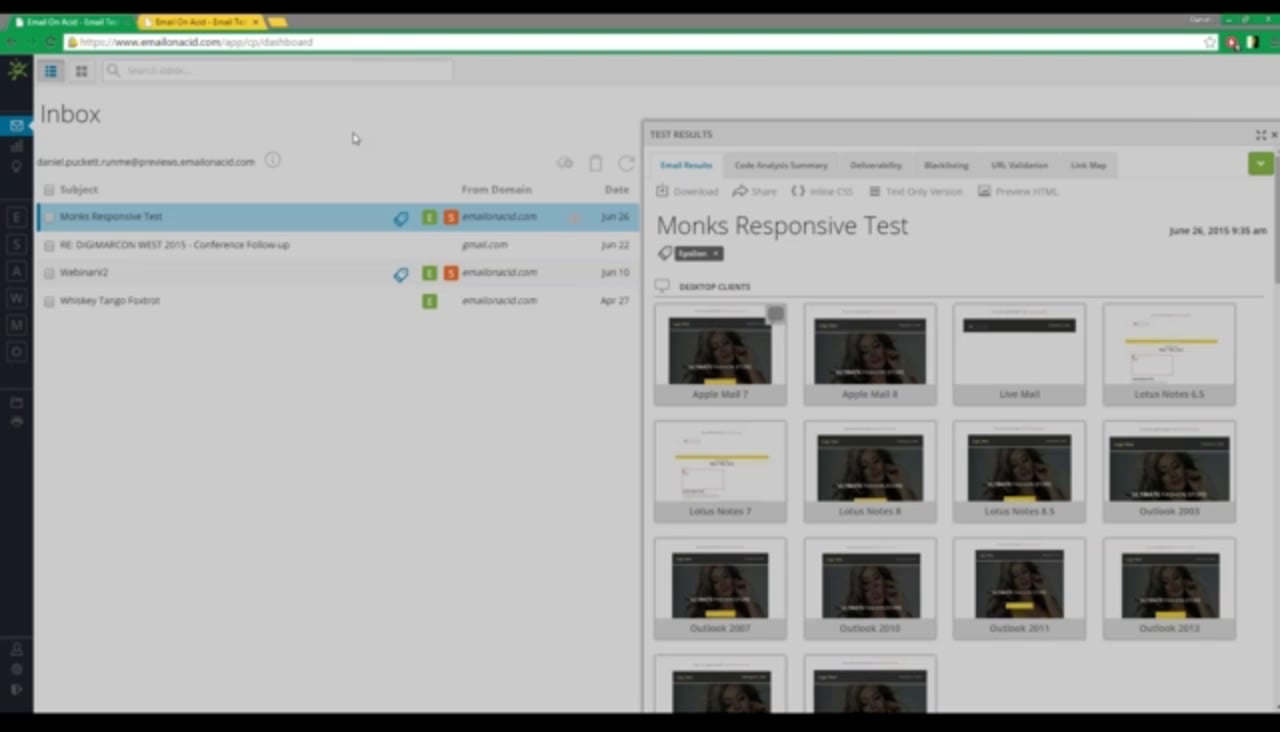Switch to the URL Validation tab
This screenshot has height=732, width=1280.
pyautogui.click(x=1020, y=165)
